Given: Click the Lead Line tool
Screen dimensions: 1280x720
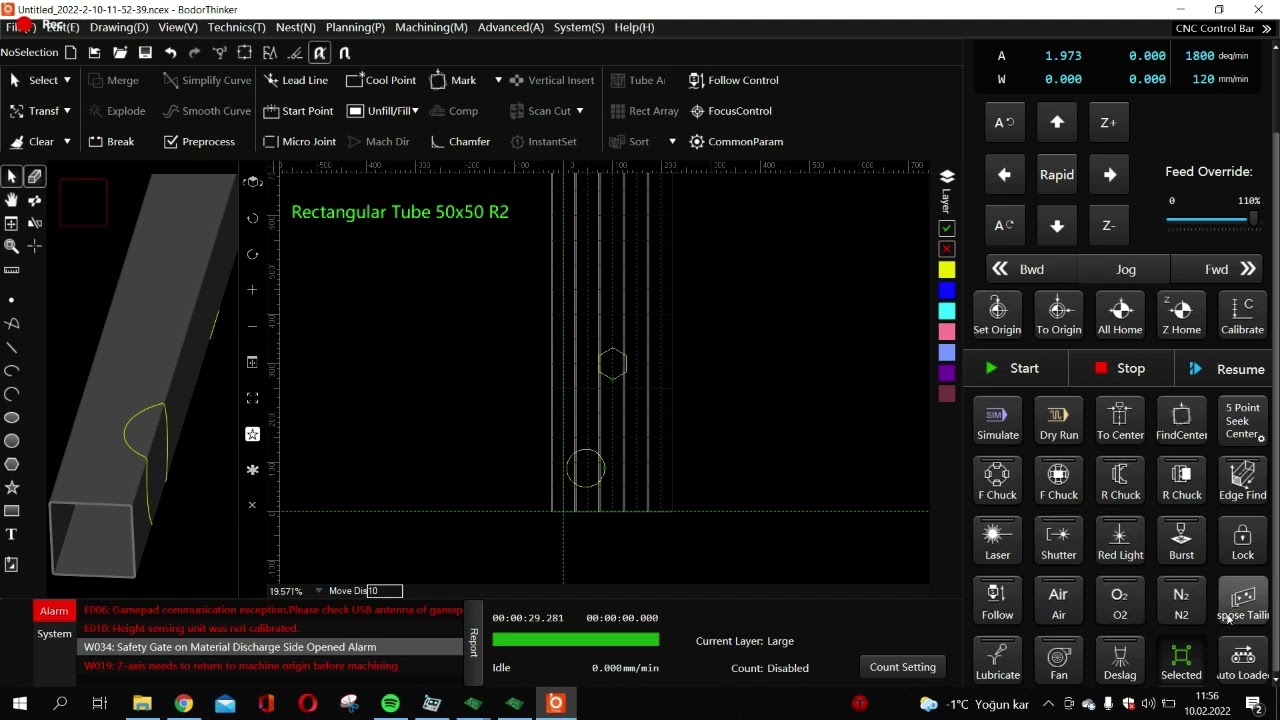Looking at the screenshot, I should tap(297, 80).
